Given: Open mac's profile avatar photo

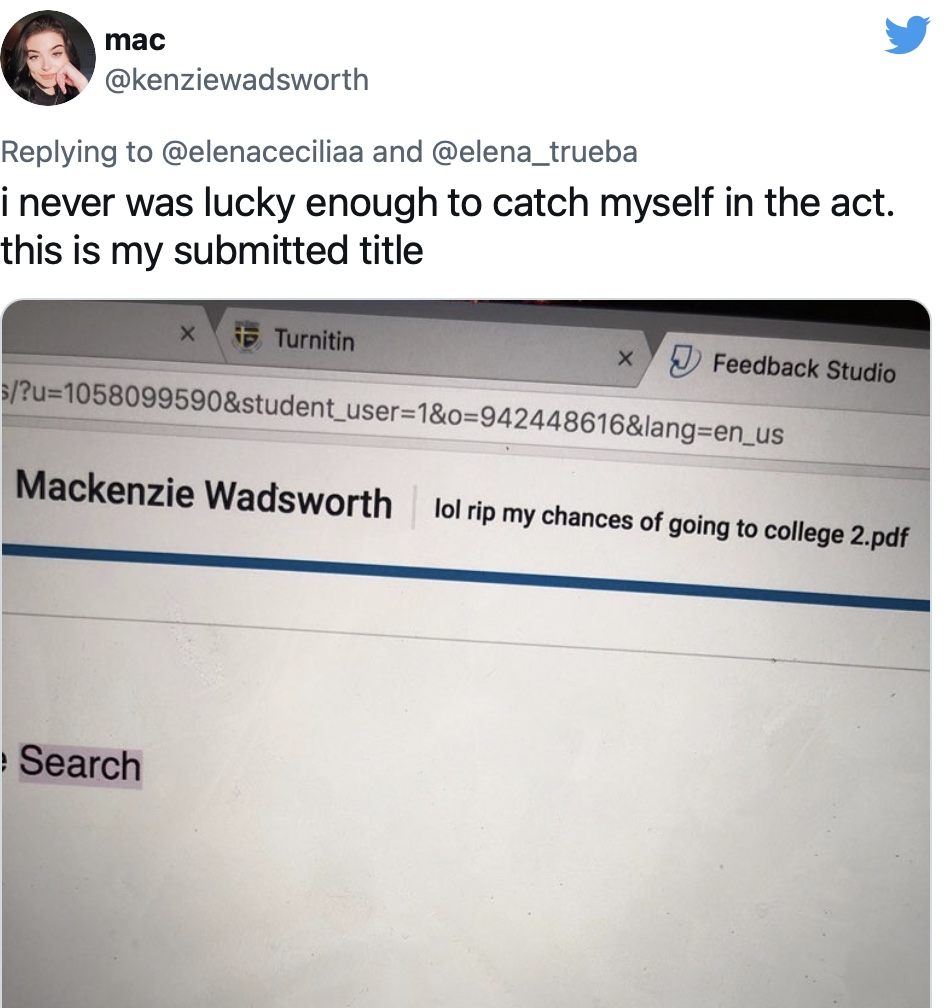Looking at the screenshot, I should [48, 58].
